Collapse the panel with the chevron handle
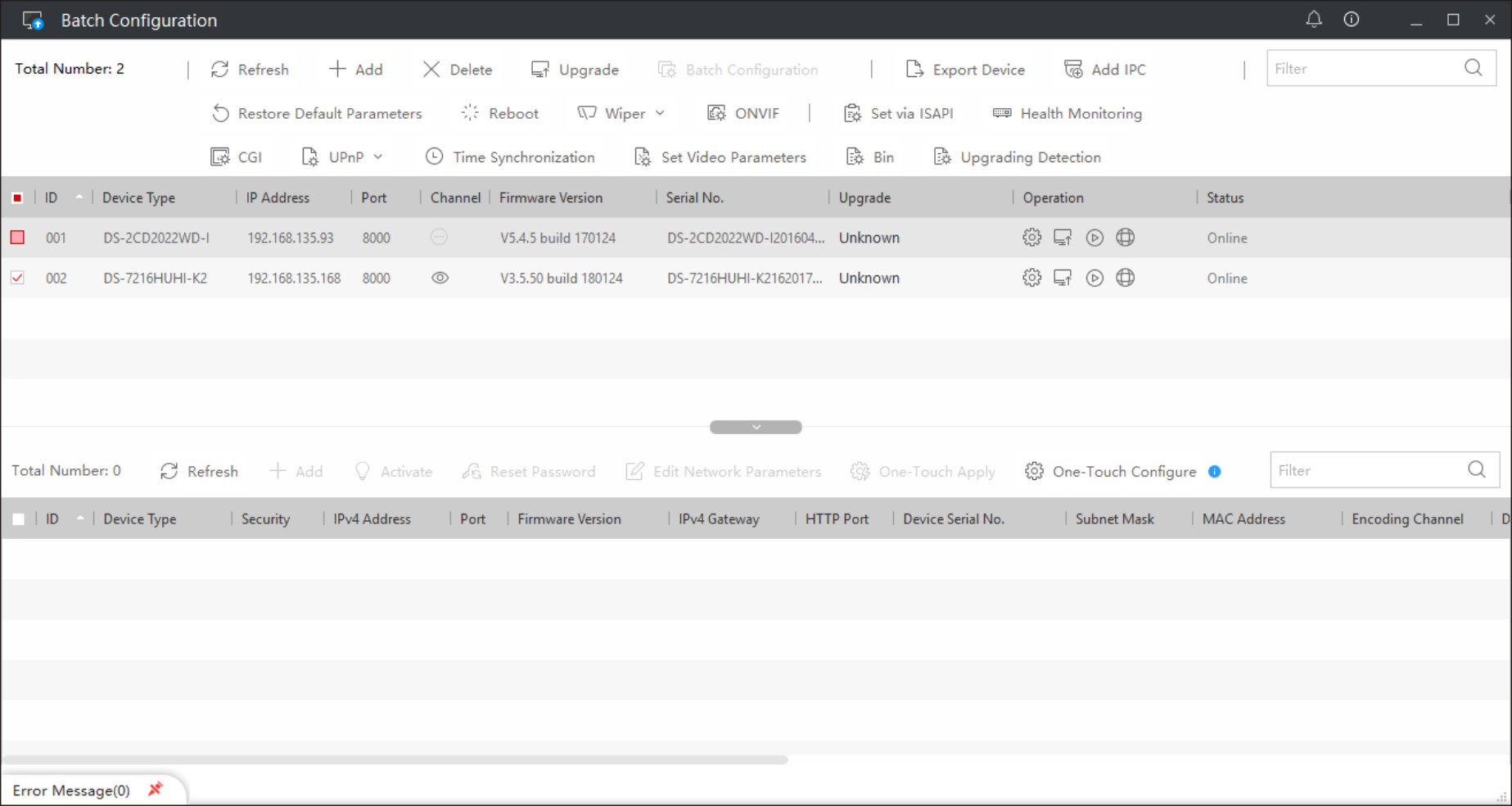 tap(756, 427)
